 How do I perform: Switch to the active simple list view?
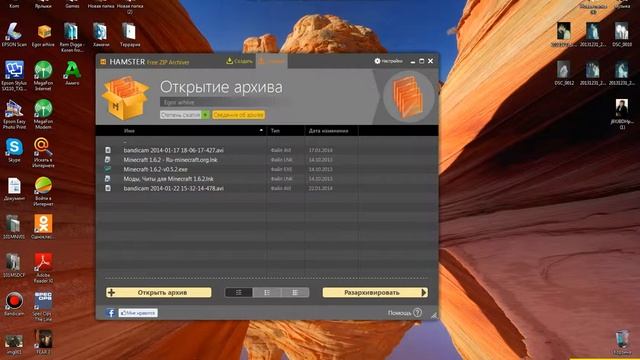pos(239,293)
